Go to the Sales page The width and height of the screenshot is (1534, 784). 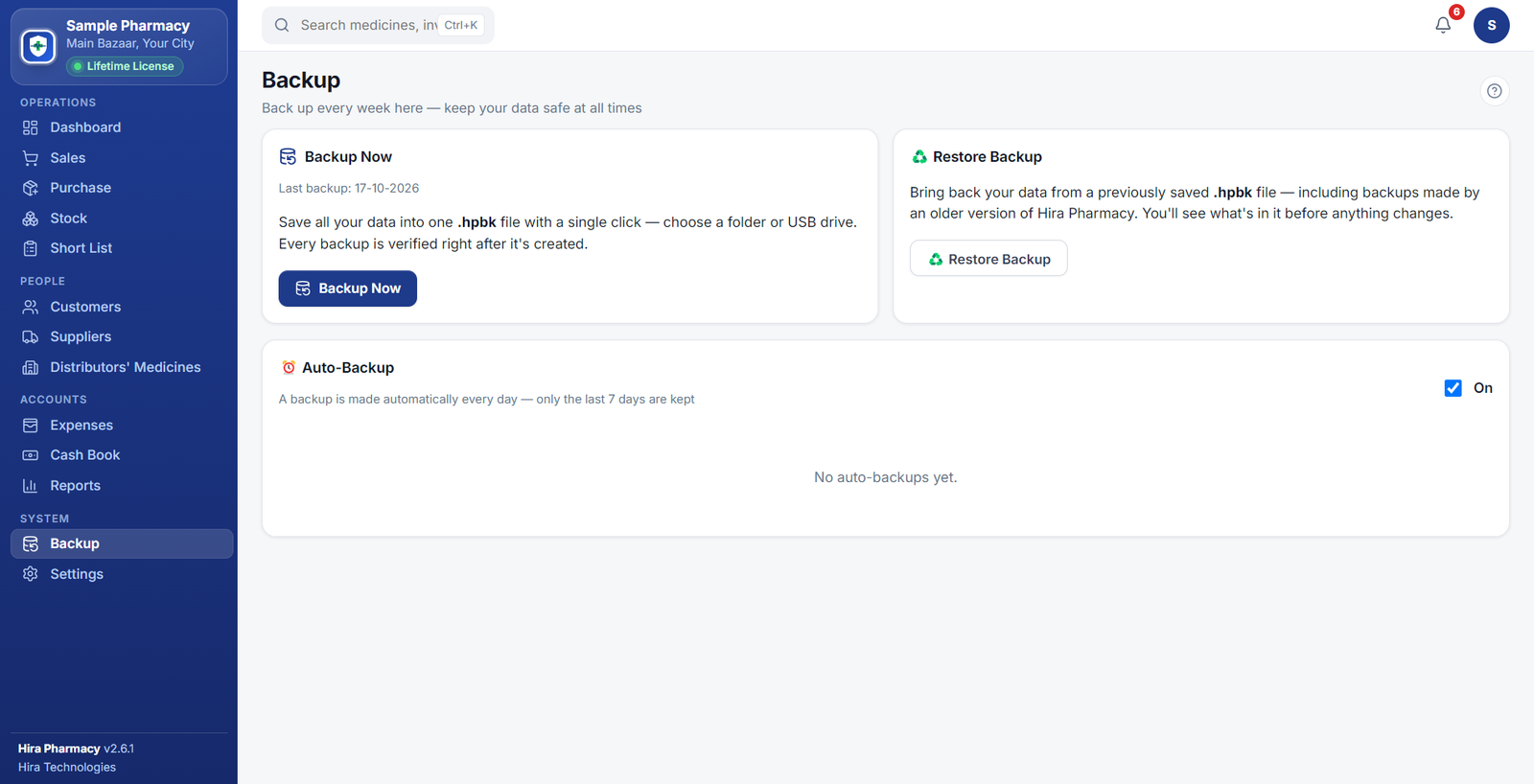[122, 158]
